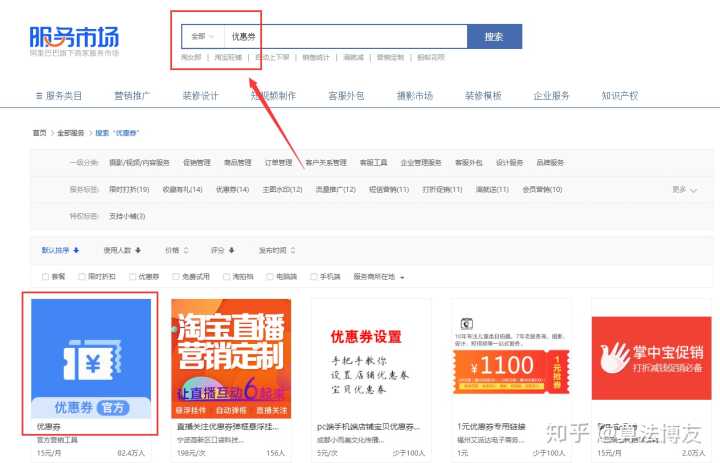Expand the 更多 service tags chevron
Screen dimensions: 720x463
coord(694,189)
